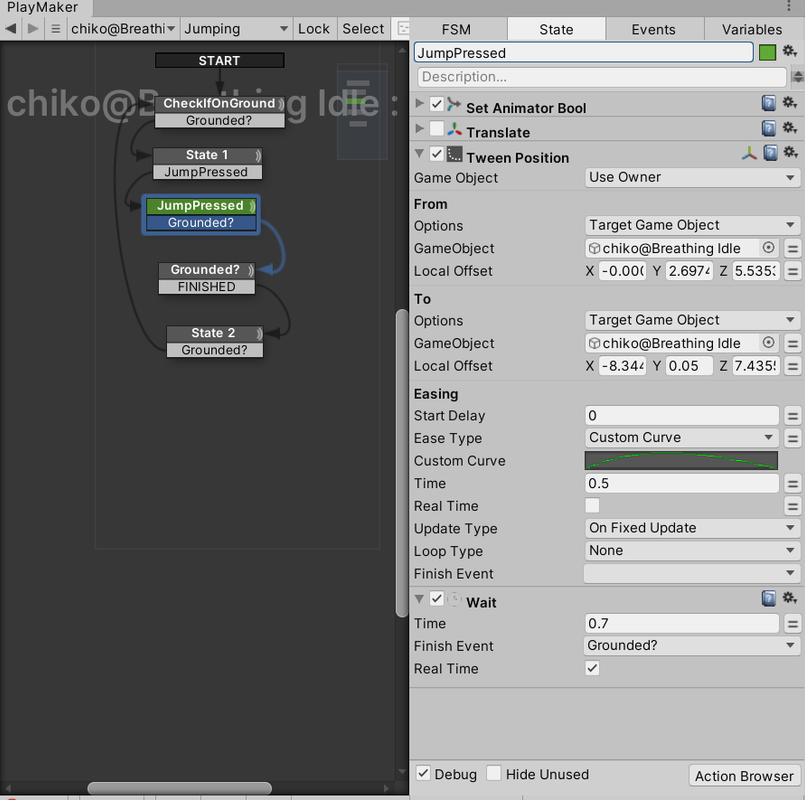The width and height of the screenshot is (805, 800).
Task: Open the Custom Curve editor field
Action: coord(681,461)
